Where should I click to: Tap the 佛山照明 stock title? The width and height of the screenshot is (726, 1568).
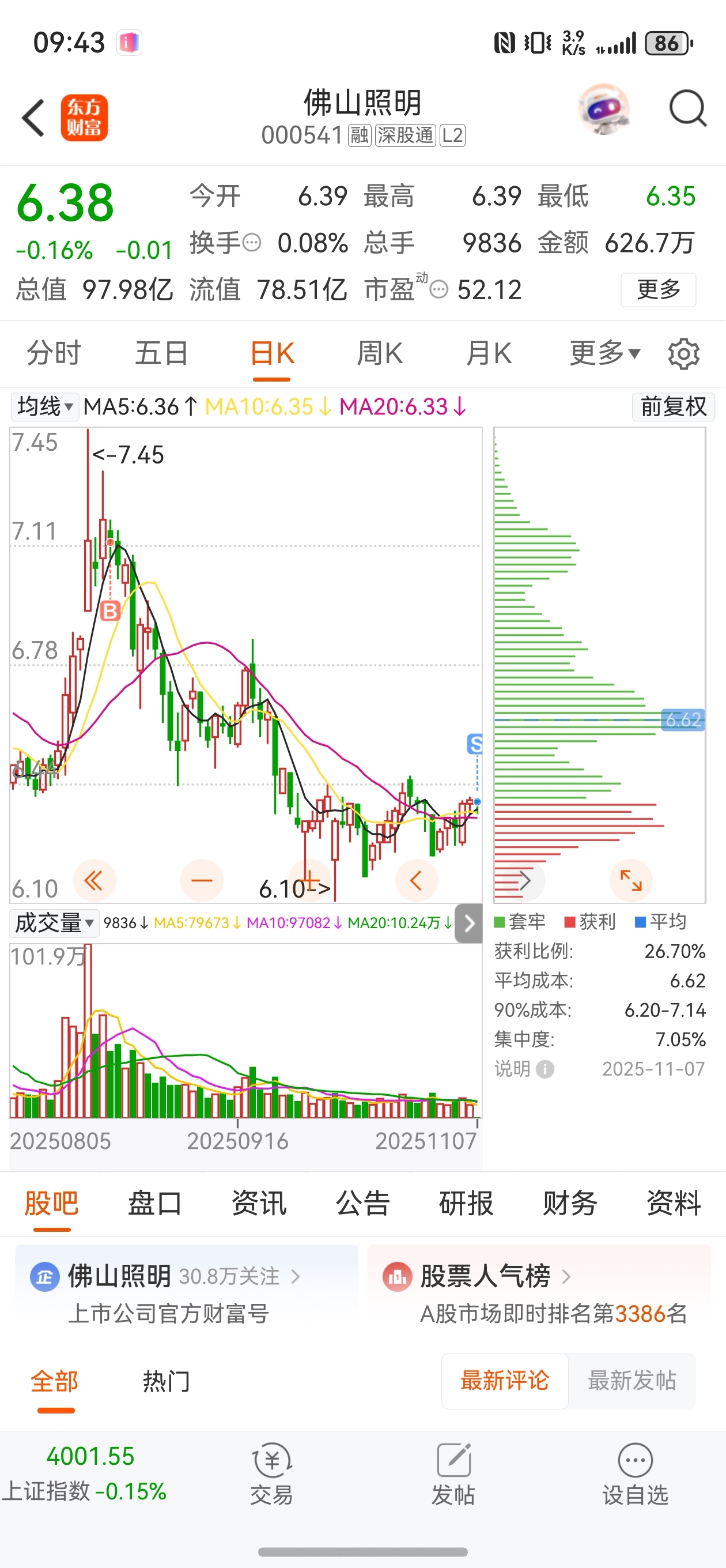[362, 102]
